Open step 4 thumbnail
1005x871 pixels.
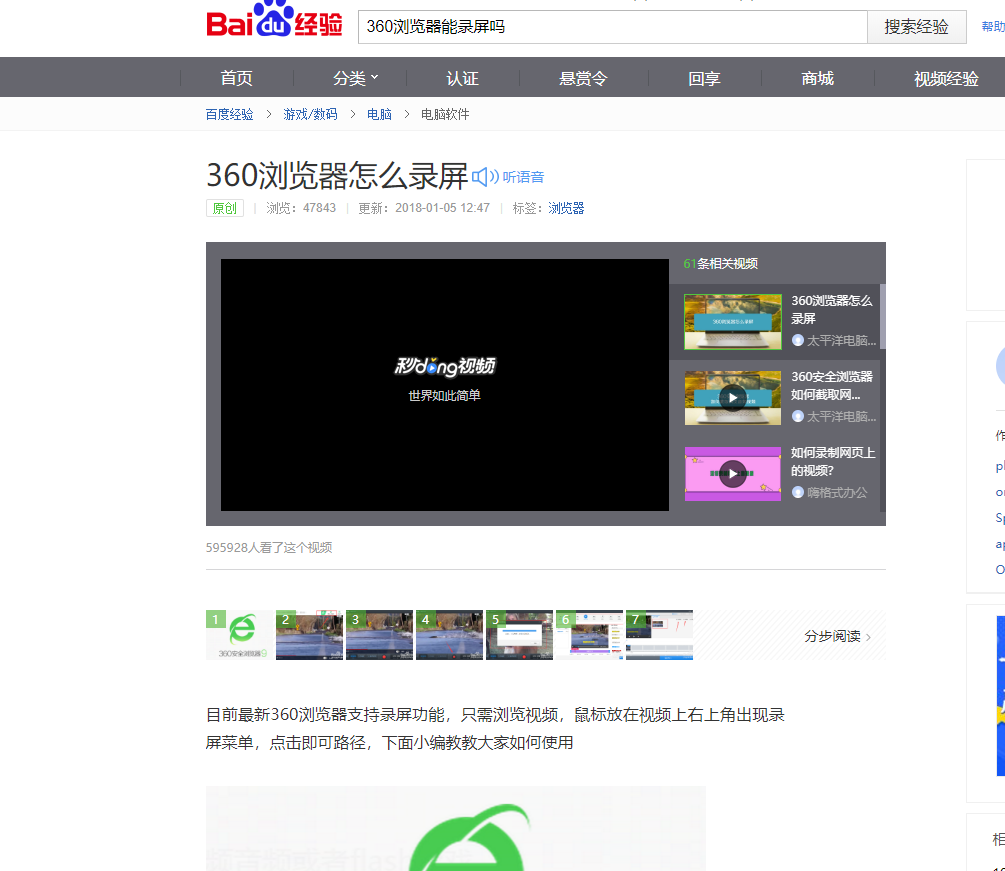tap(449, 635)
